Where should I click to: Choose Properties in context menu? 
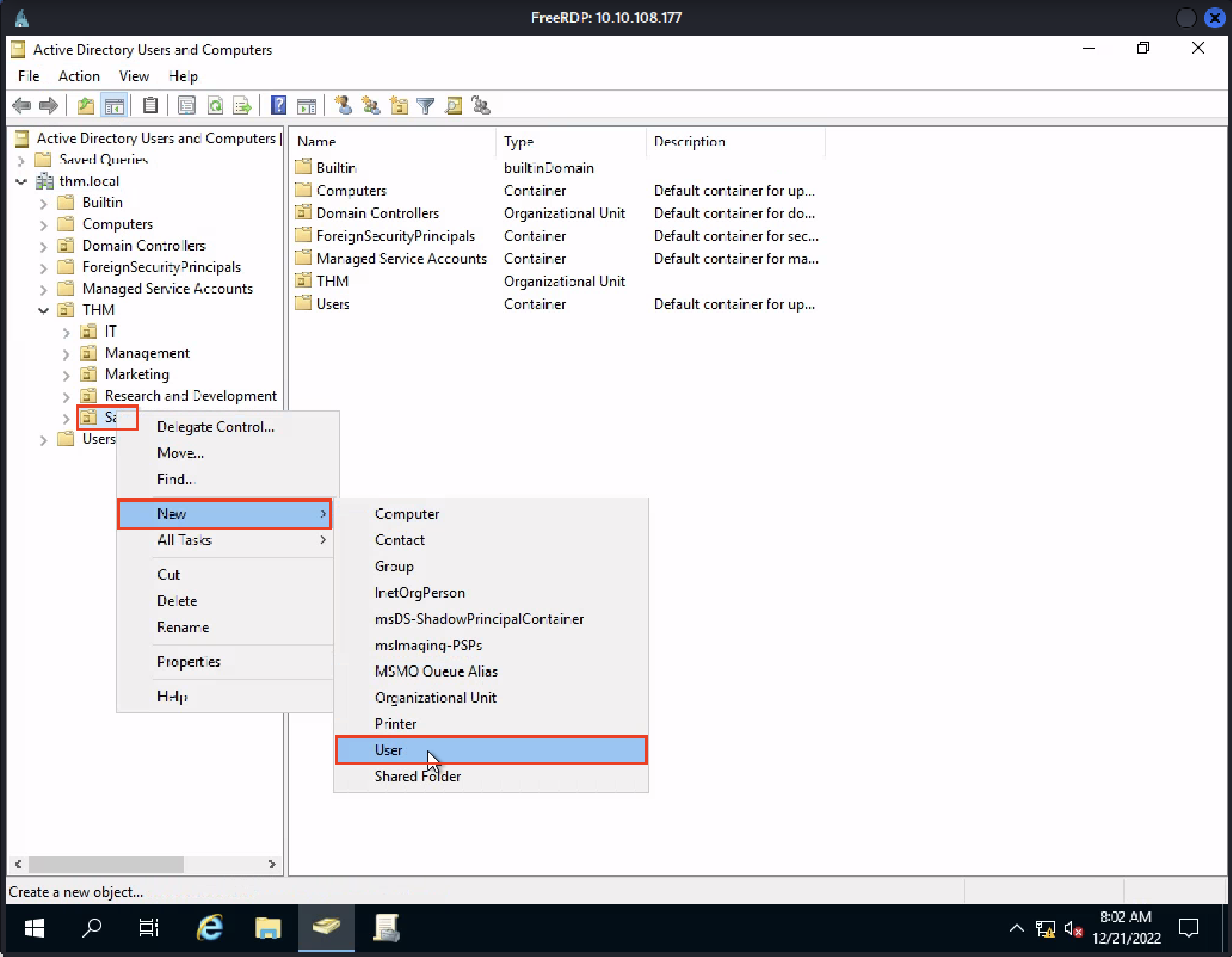[225, 661]
